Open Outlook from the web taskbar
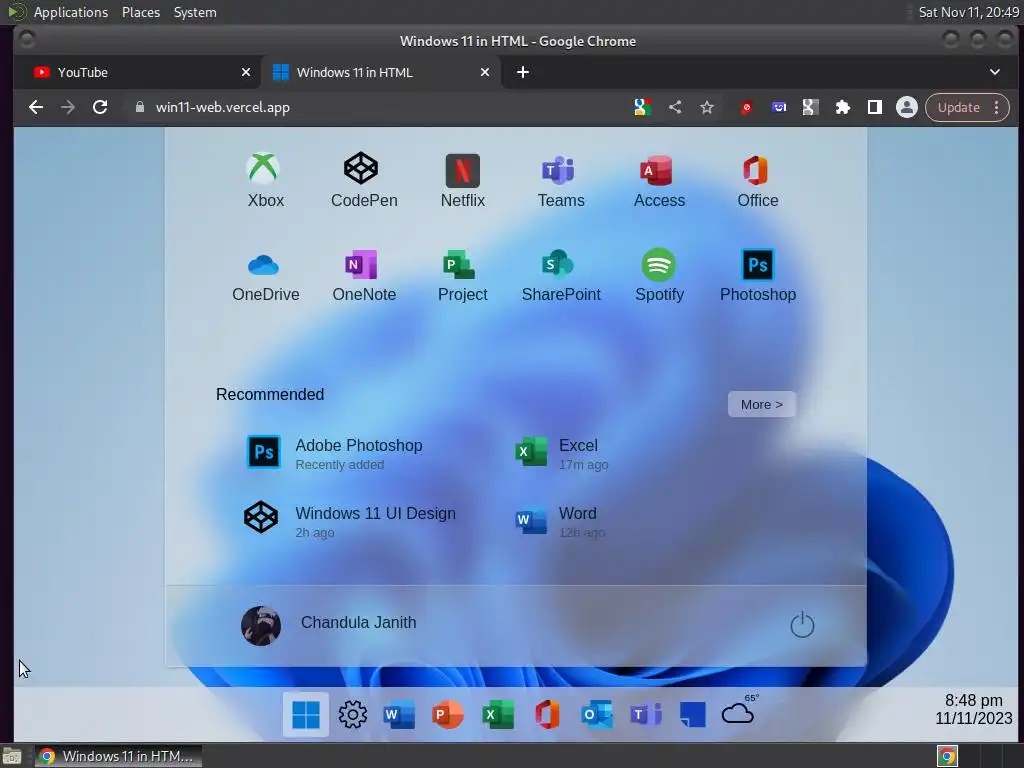 click(x=596, y=714)
